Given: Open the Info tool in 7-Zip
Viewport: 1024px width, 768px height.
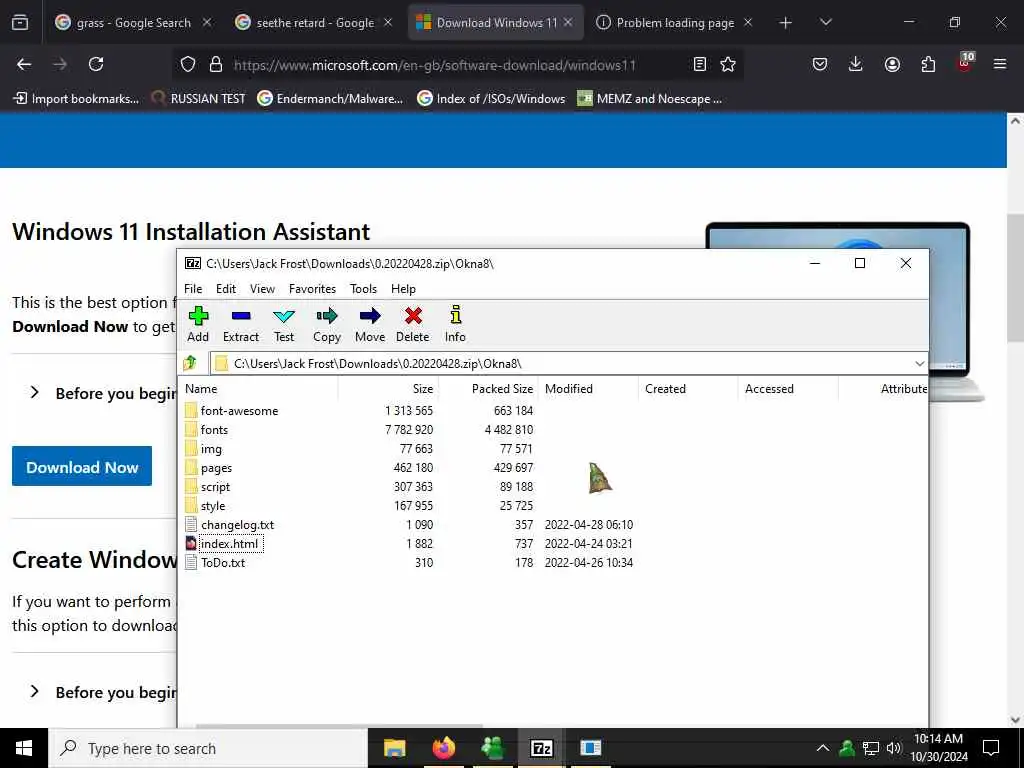Looking at the screenshot, I should 455,325.
